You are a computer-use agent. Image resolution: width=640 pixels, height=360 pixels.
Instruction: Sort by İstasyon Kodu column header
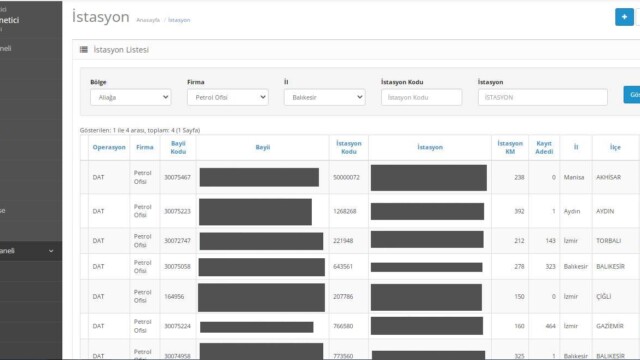pyautogui.click(x=349, y=147)
